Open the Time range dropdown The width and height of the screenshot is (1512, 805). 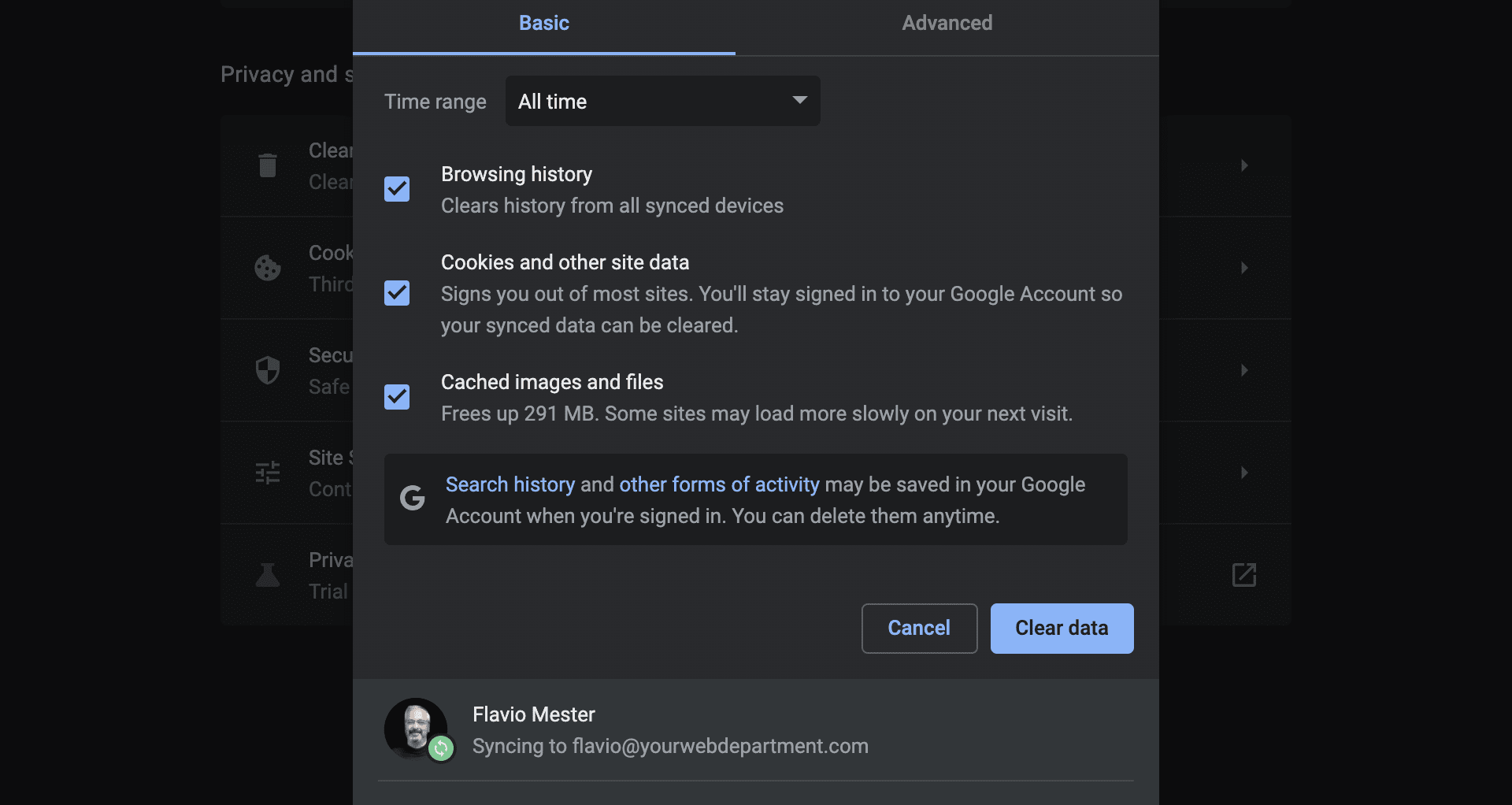point(661,101)
